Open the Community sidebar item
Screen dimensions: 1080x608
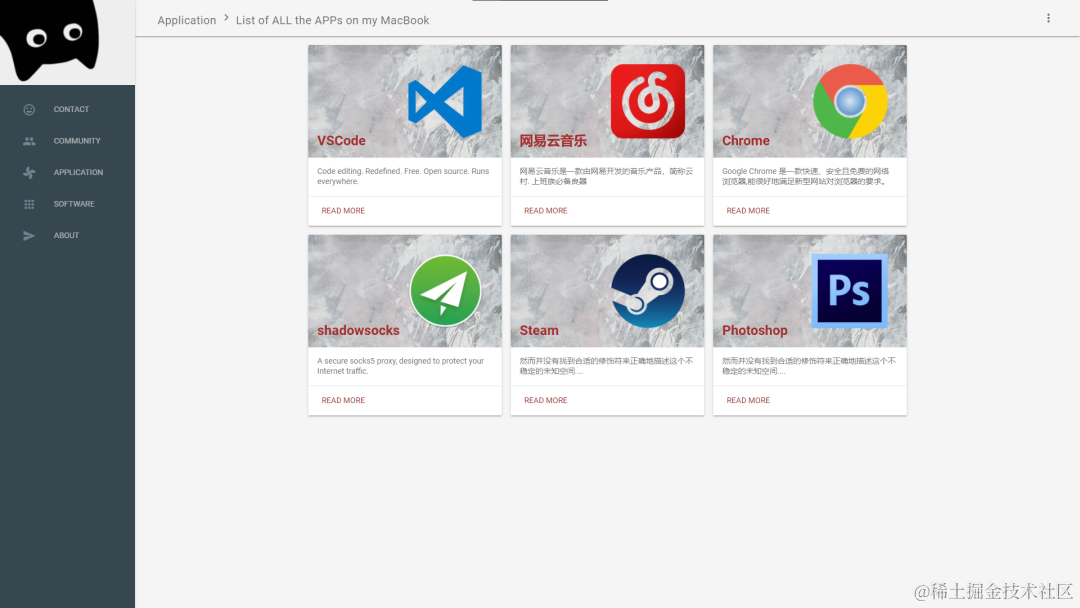point(68,141)
